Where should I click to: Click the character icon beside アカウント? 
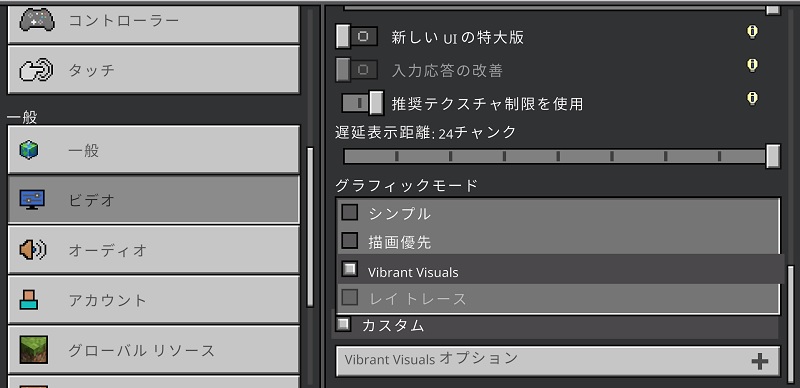click(29, 300)
